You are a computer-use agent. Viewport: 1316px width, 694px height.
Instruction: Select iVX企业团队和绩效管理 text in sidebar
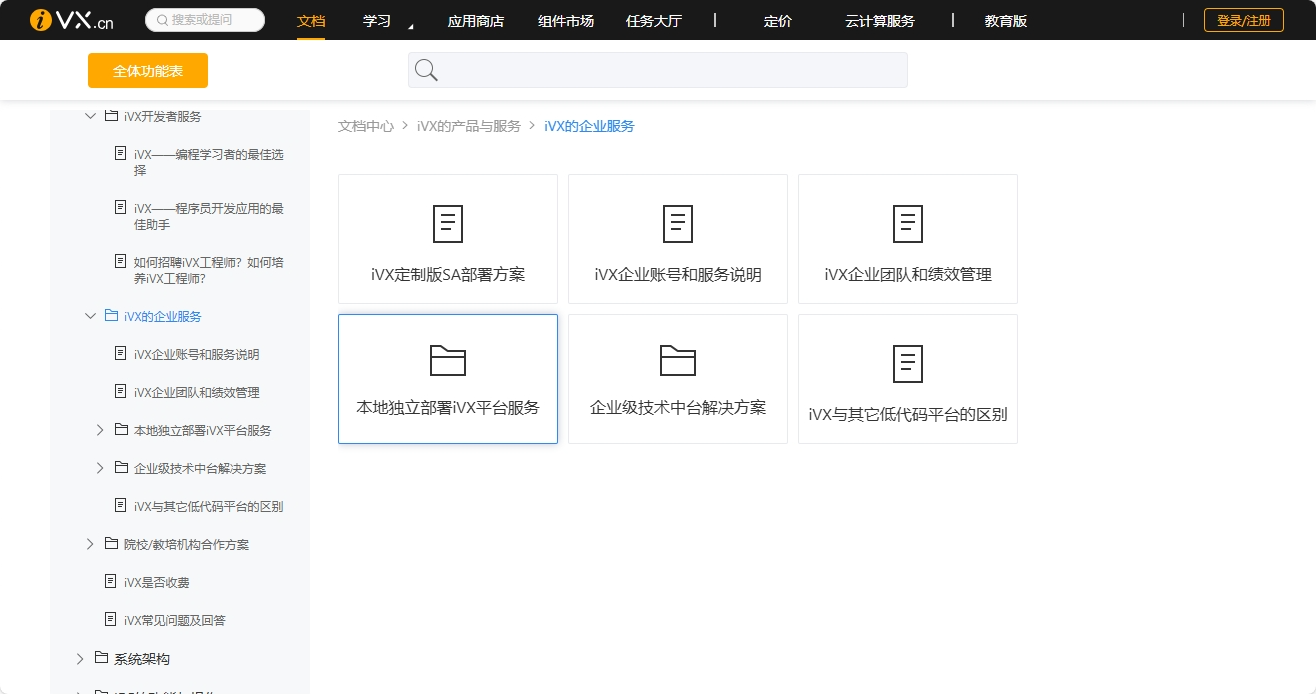coord(197,392)
